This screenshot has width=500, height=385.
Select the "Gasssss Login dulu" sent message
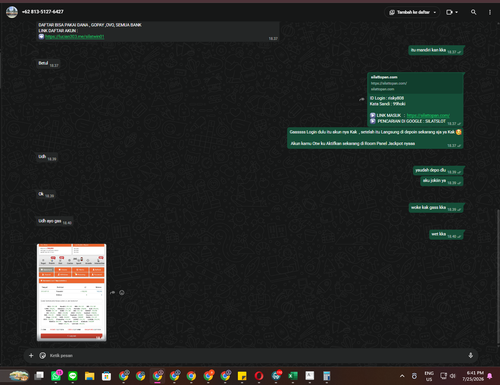tap(375, 138)
